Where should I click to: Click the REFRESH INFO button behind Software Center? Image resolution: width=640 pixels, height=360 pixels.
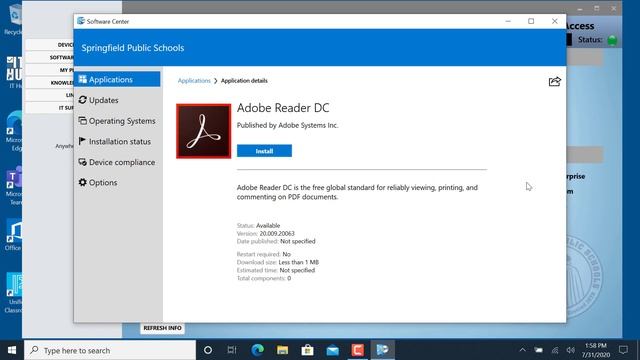tap(162, 328)
